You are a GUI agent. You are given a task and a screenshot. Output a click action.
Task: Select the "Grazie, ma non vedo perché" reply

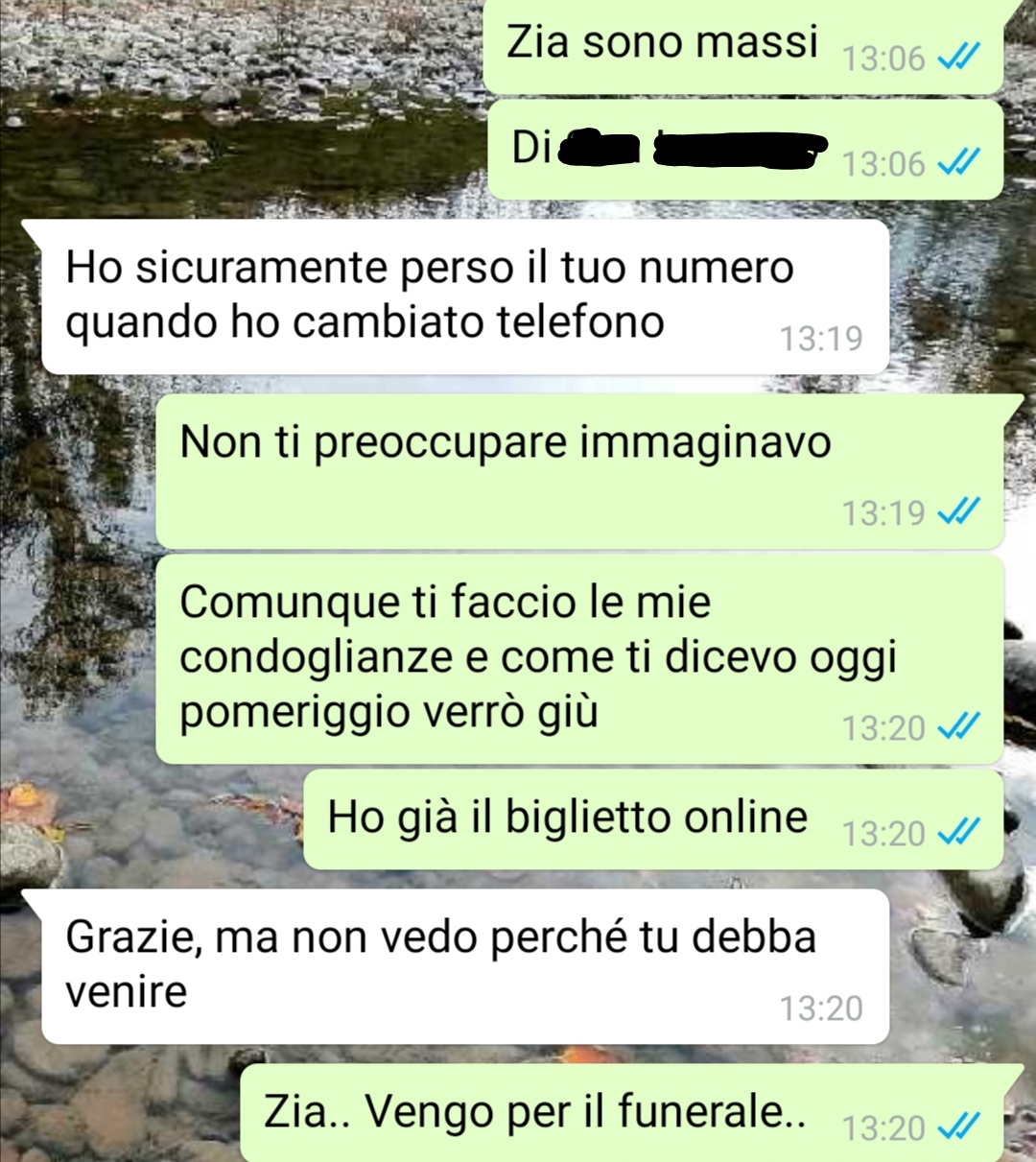click(x=464, y=966)
